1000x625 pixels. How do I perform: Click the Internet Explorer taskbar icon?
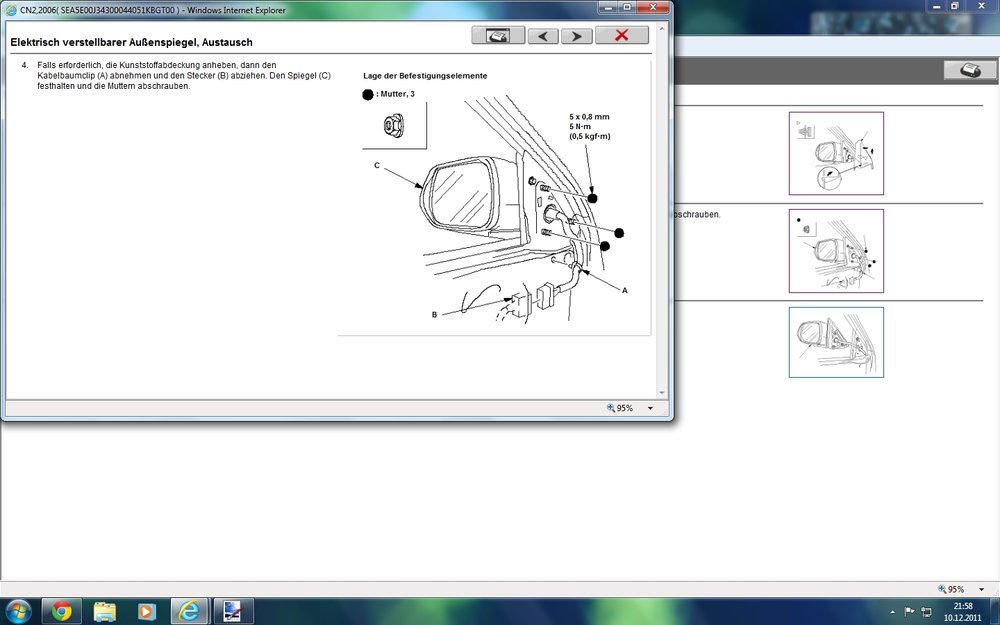[x=190, y=610]
